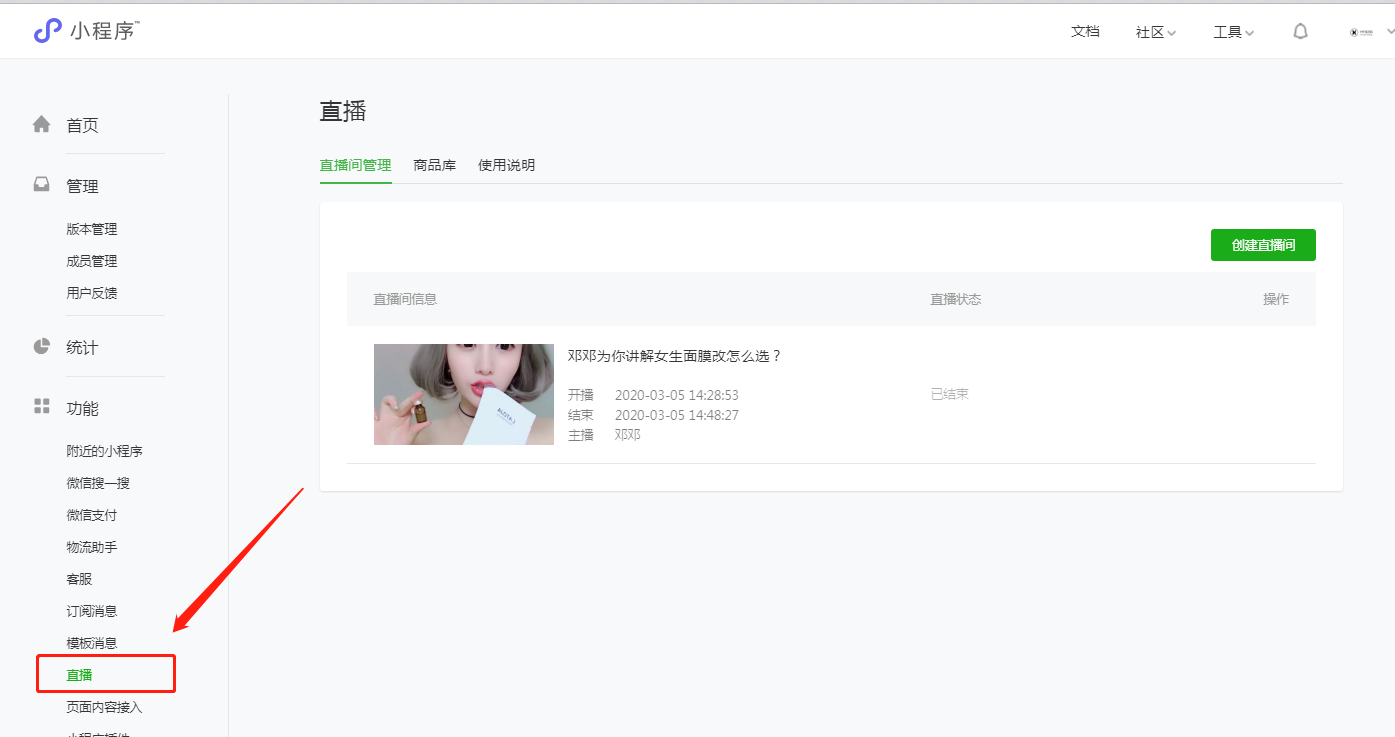
Task: Click the 操作 column header
Action: click(x=1276, y=299)
